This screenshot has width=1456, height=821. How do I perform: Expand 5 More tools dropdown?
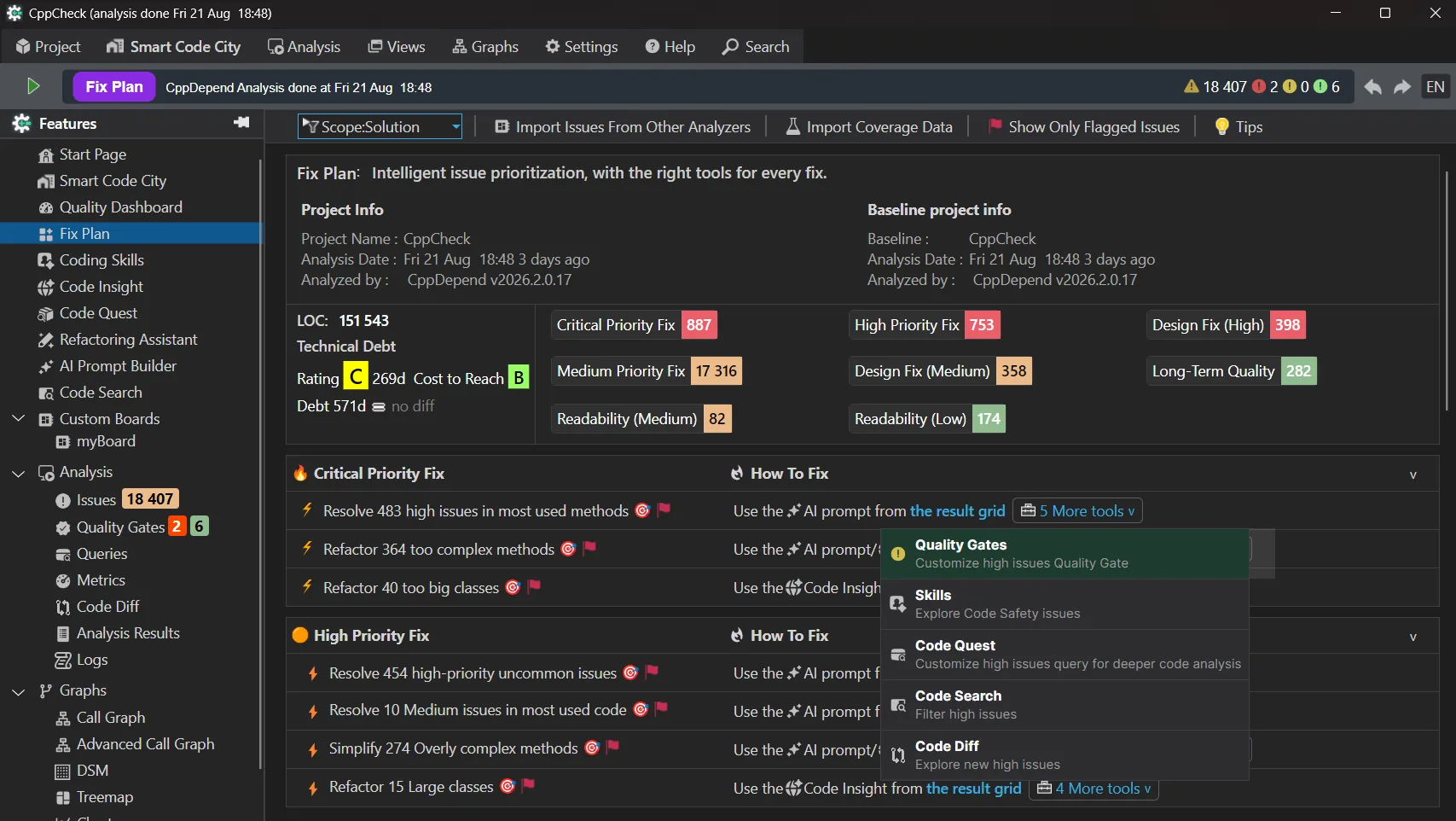(1077, 510)
